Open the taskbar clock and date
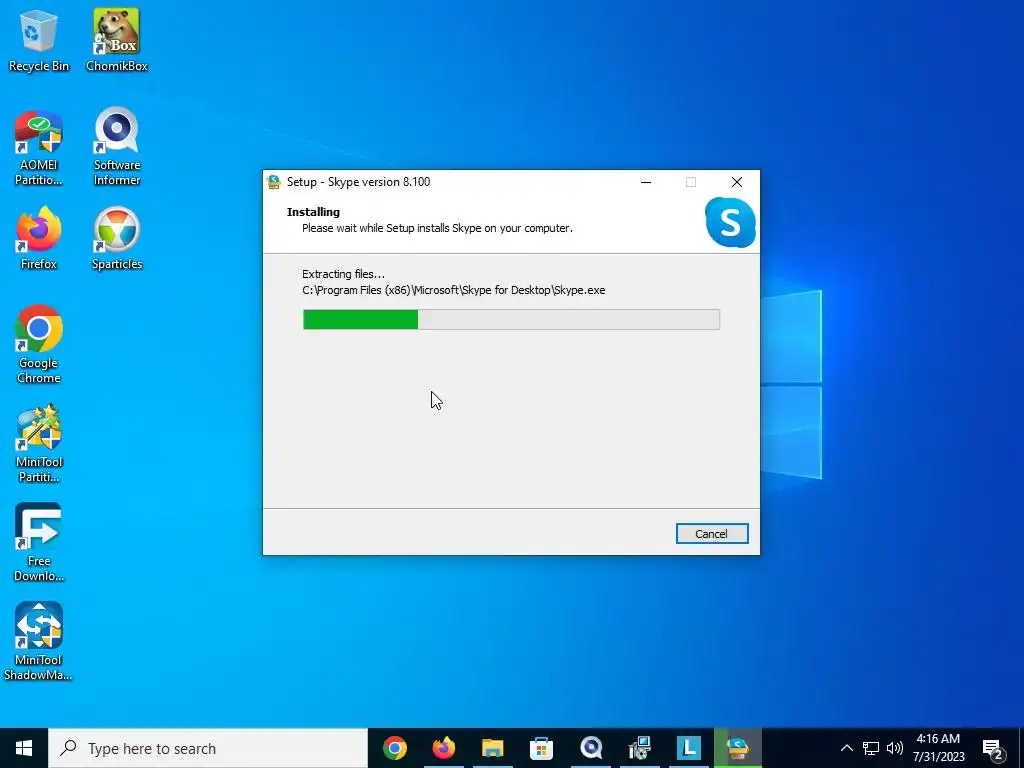 point(938,748)
